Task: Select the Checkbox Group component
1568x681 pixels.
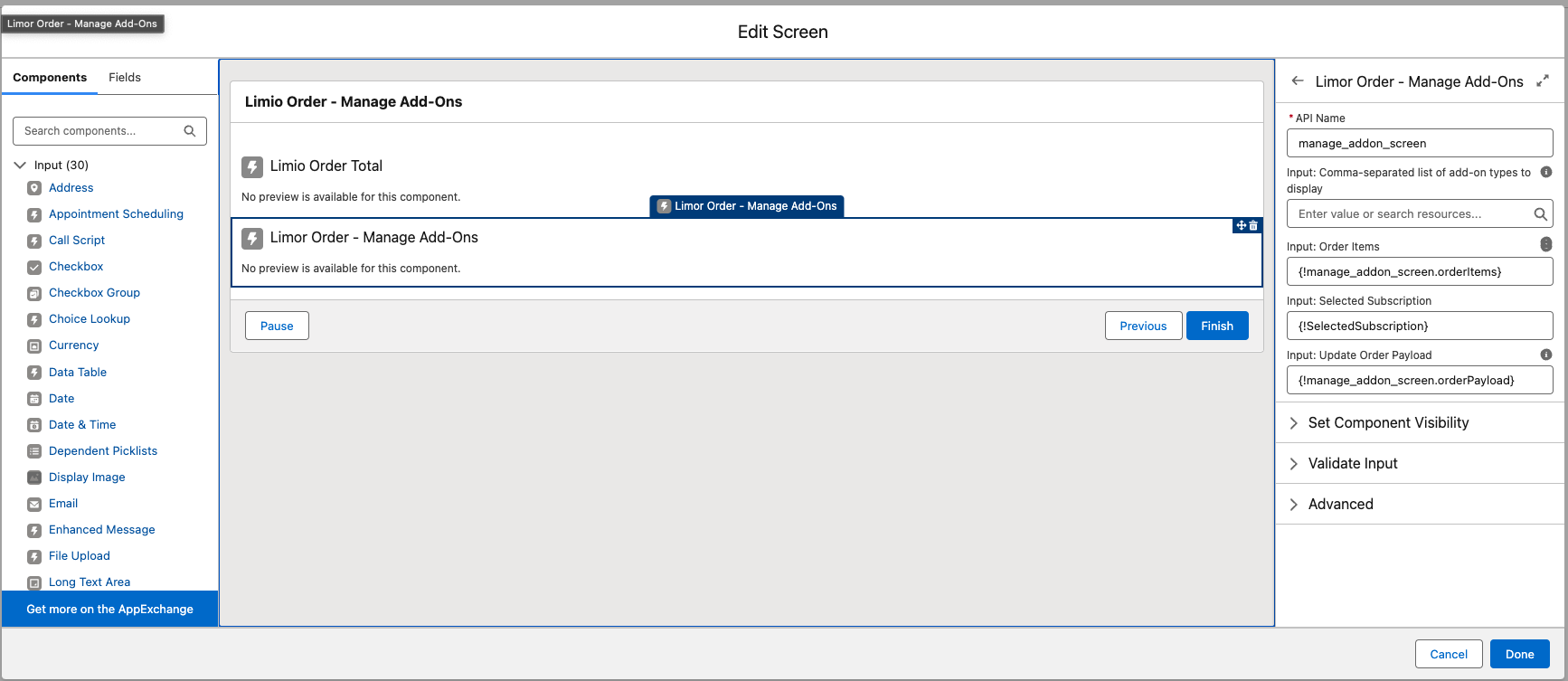Action: tap(94, 293)
